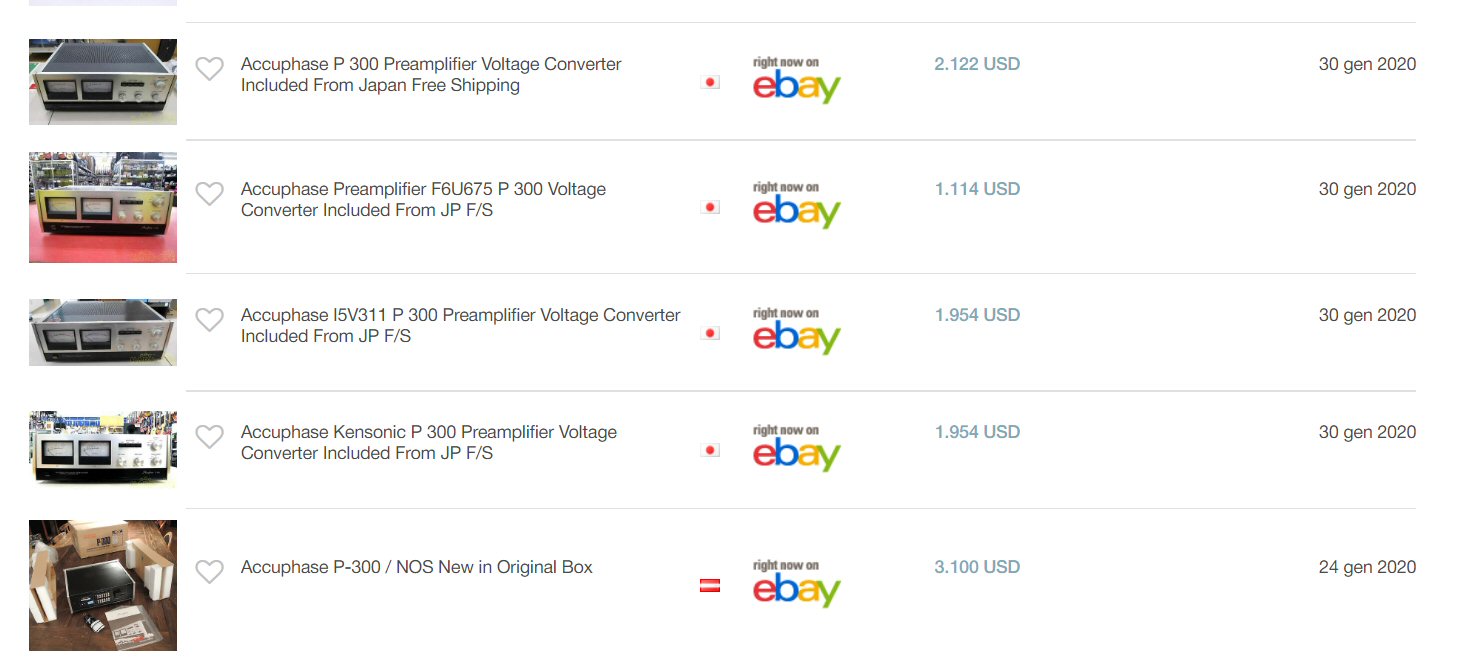Favorite the Accuphase P 300 2.122 USD listing heart
This screenshot has height=660, width=1472.
(x=209, y=69)
